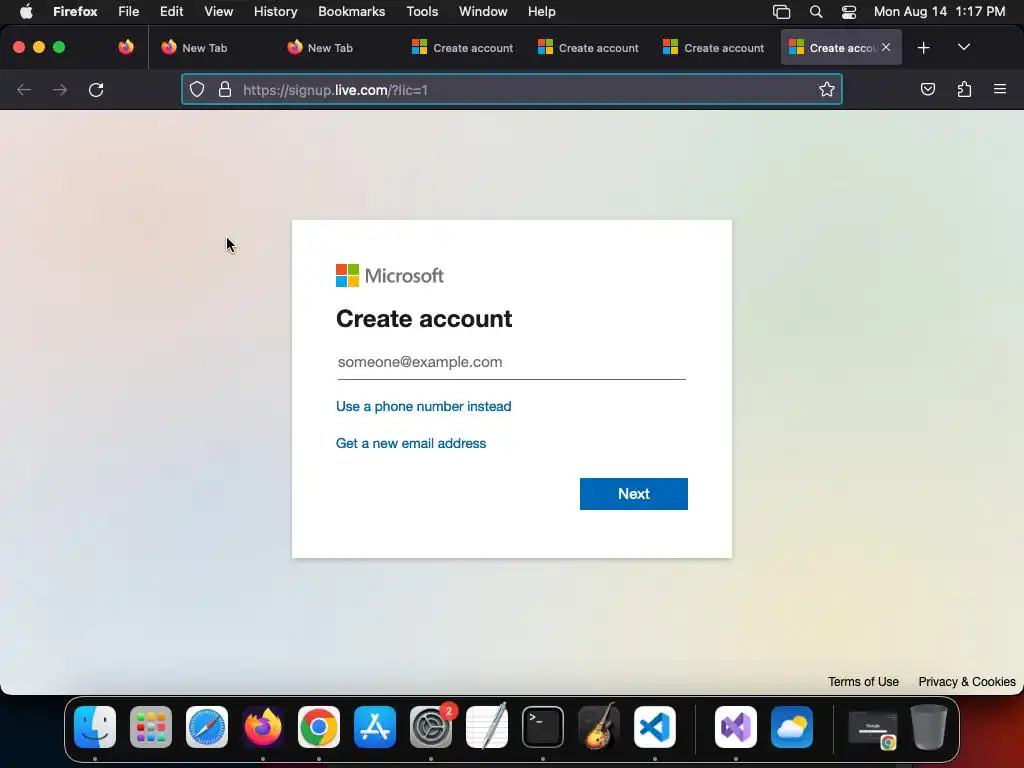Open Firefox View pinned tab
The image size is (1024, 768).
(126, 47)
